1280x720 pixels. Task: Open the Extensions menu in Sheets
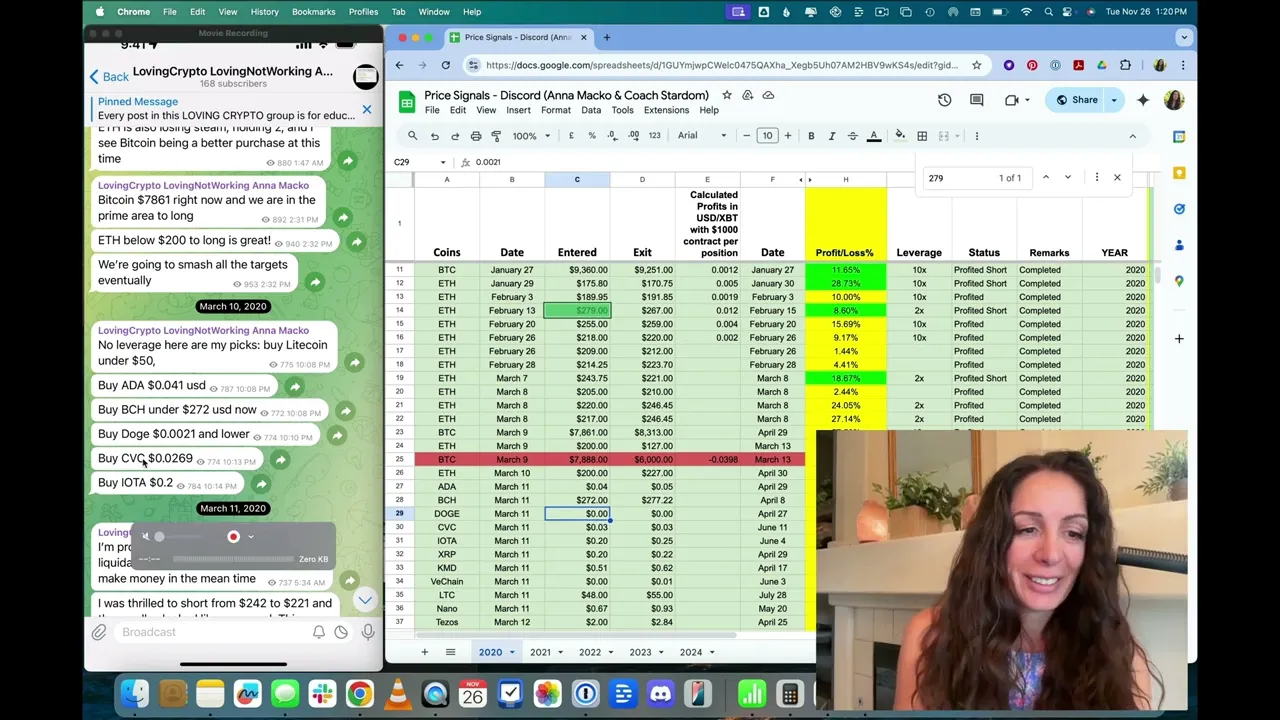[666, 110]
